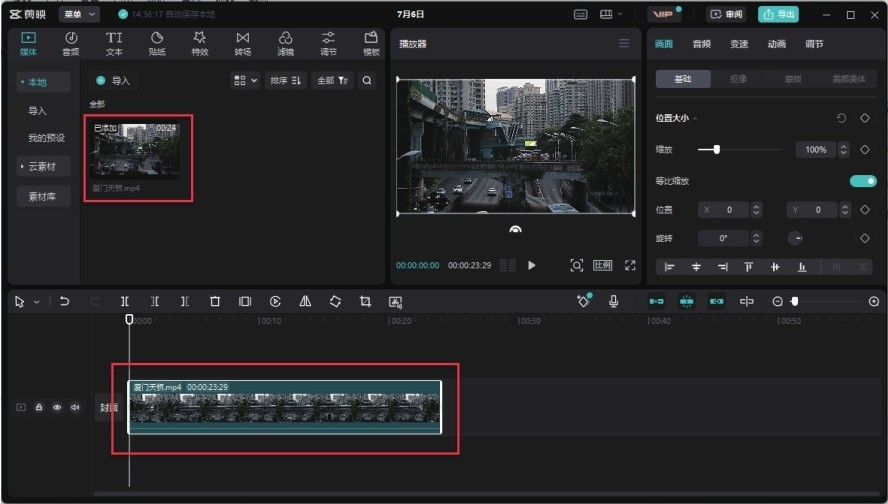
Task: Open the grid view mode dropdown
Action: click(x=246, y=80)
